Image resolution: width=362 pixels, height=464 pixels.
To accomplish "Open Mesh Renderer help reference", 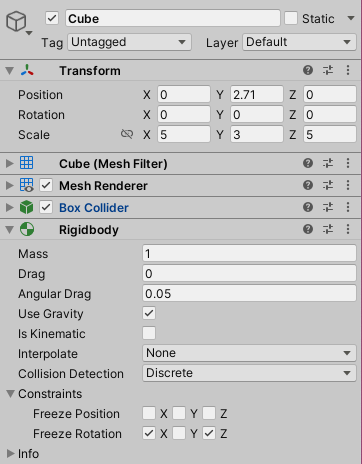I will [308, 185].
